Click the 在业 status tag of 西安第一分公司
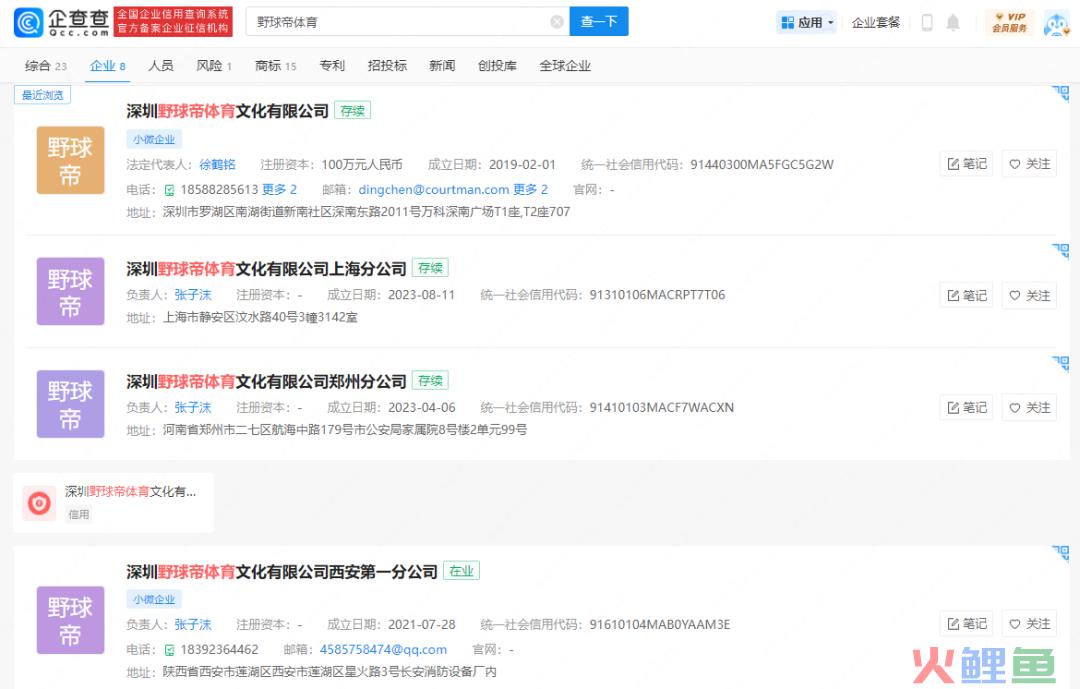Viewport: 1080px width, 689px height. (x=461, y=571)
